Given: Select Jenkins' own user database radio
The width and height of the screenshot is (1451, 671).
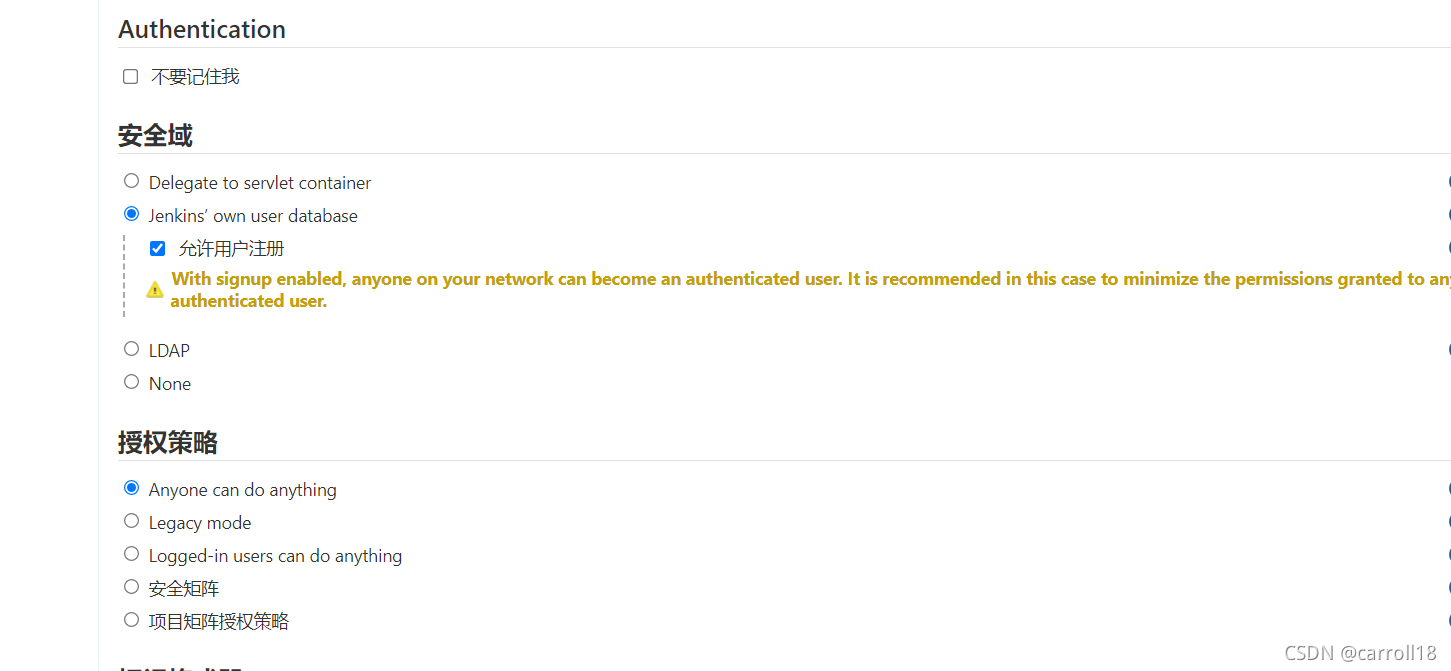Looking at the screenshot, I should [x=131, y=214].
